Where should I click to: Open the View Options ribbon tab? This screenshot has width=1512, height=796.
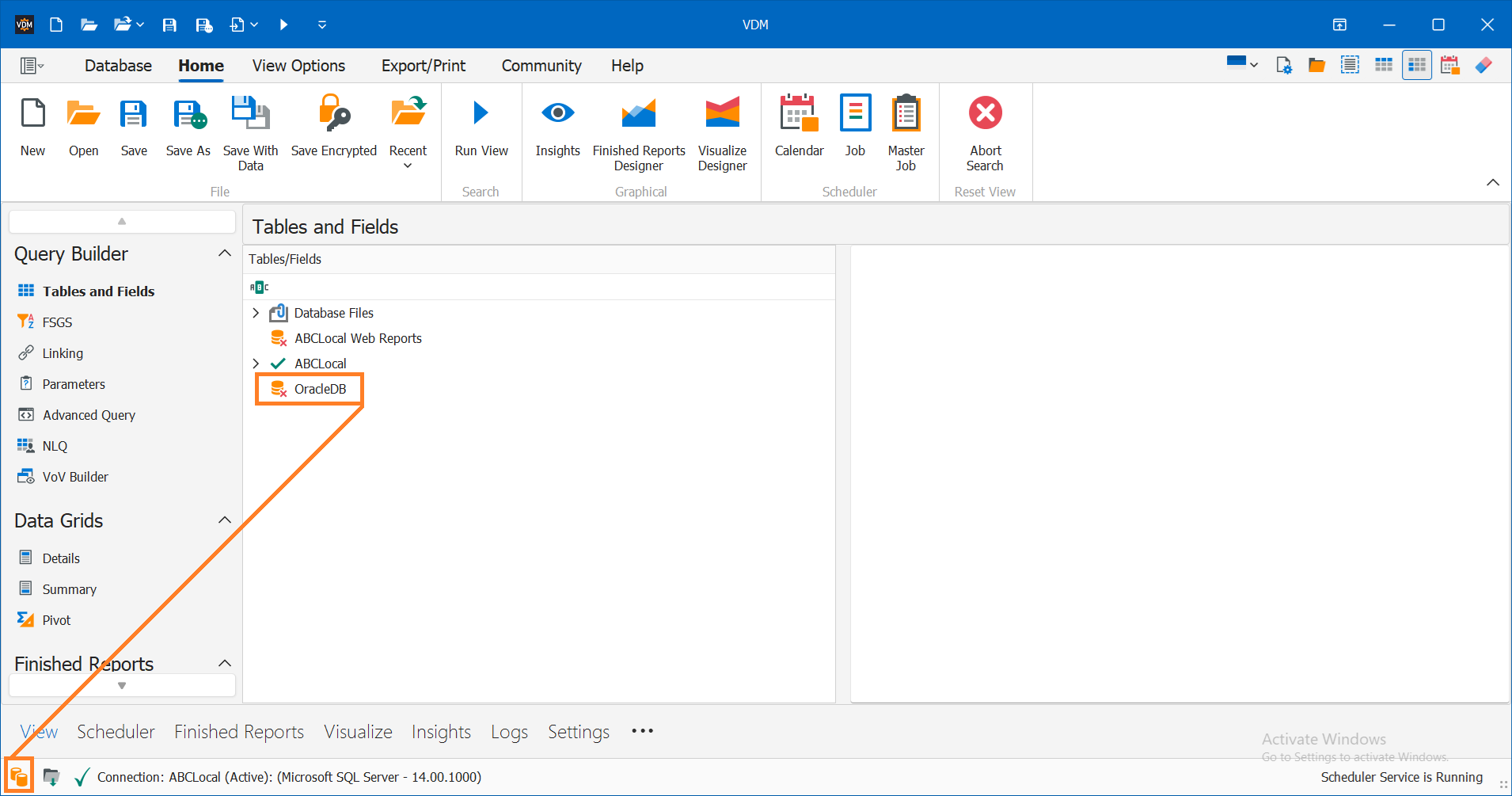point(298,66)
